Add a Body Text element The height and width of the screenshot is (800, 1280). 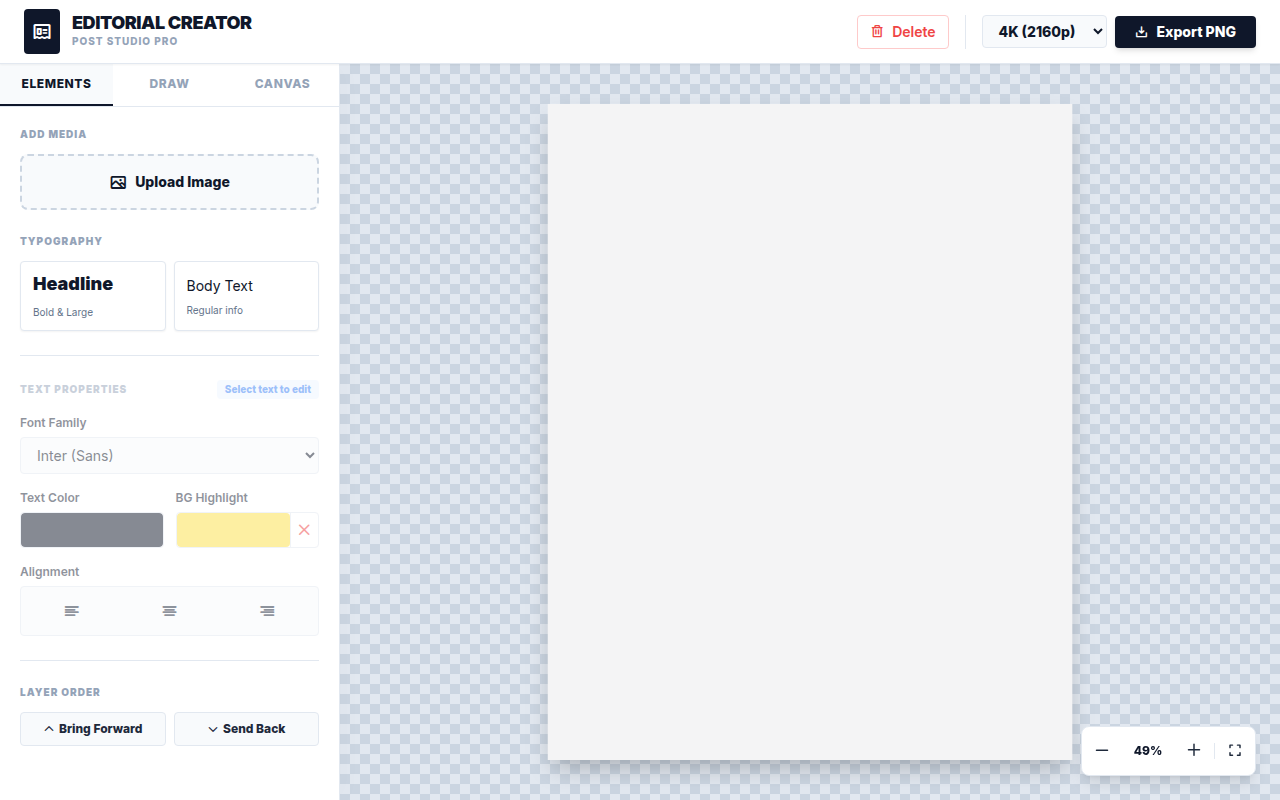click(x=246, y=296)
